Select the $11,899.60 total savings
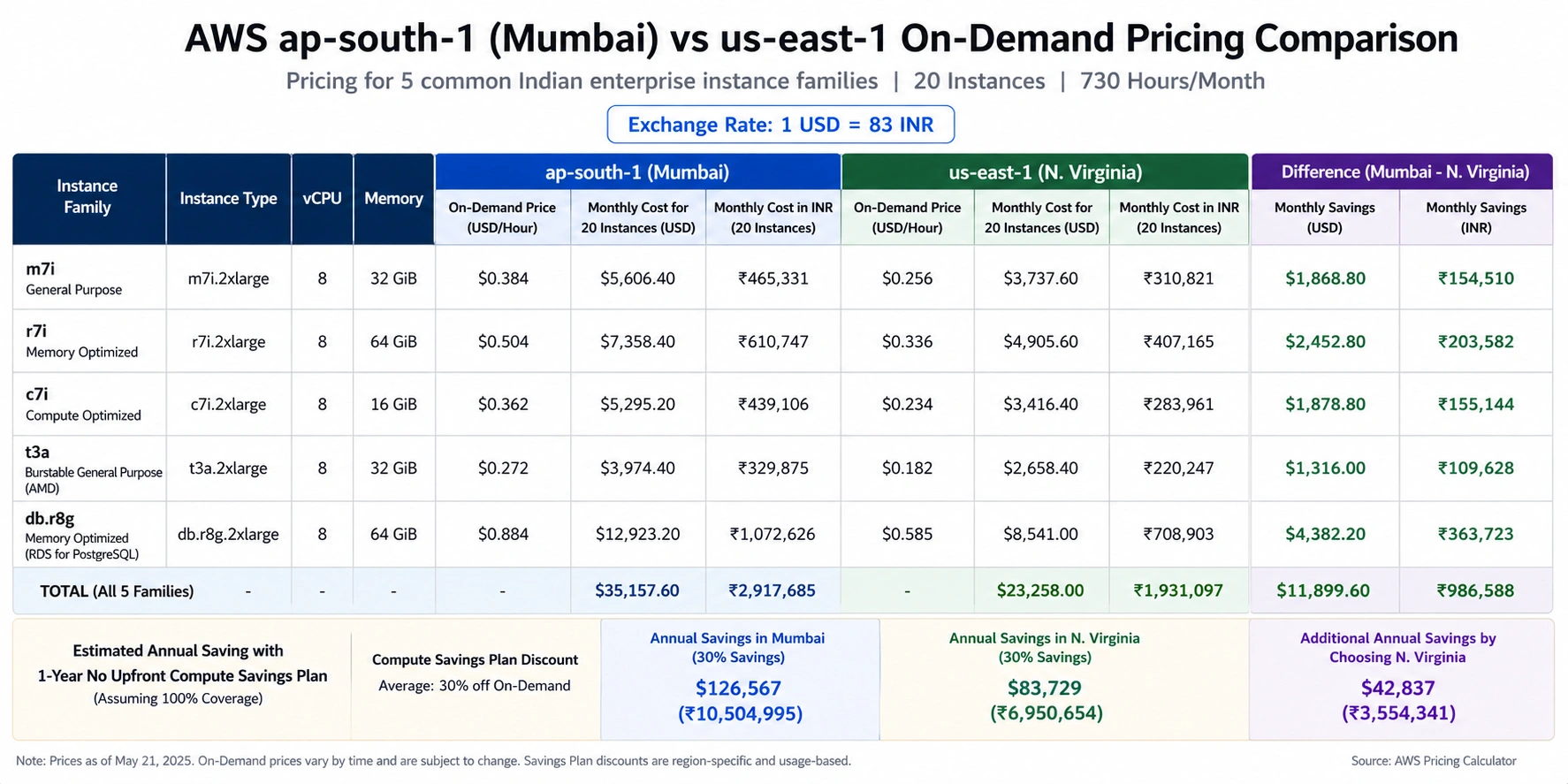Screen dimensions: 1568x784 1323,590
